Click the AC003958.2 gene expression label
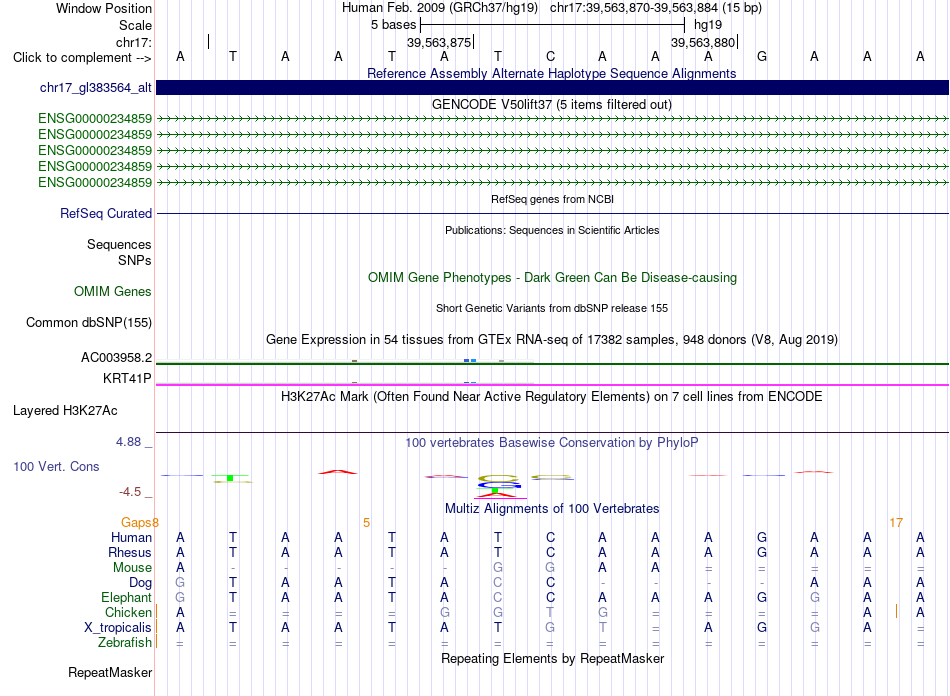Screen dimensions: 950x696 coord(116,357)
